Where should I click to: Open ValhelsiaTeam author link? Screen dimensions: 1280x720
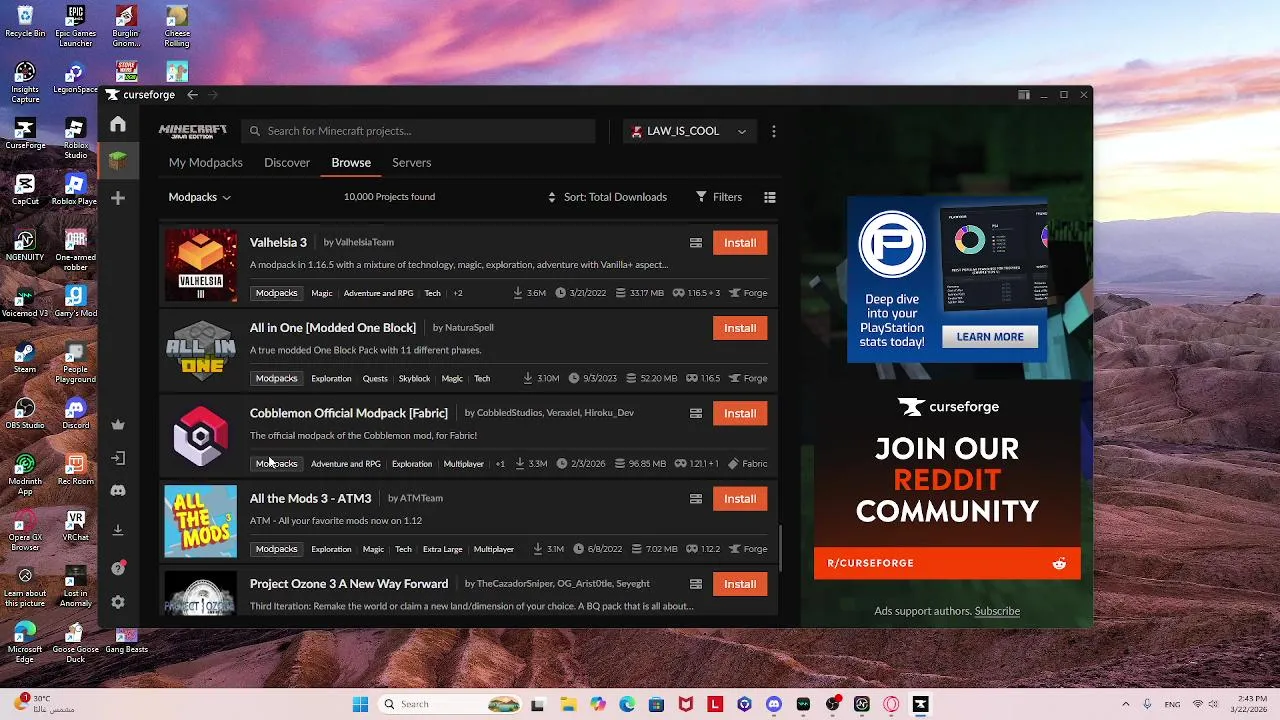click(x=364, y=242)
